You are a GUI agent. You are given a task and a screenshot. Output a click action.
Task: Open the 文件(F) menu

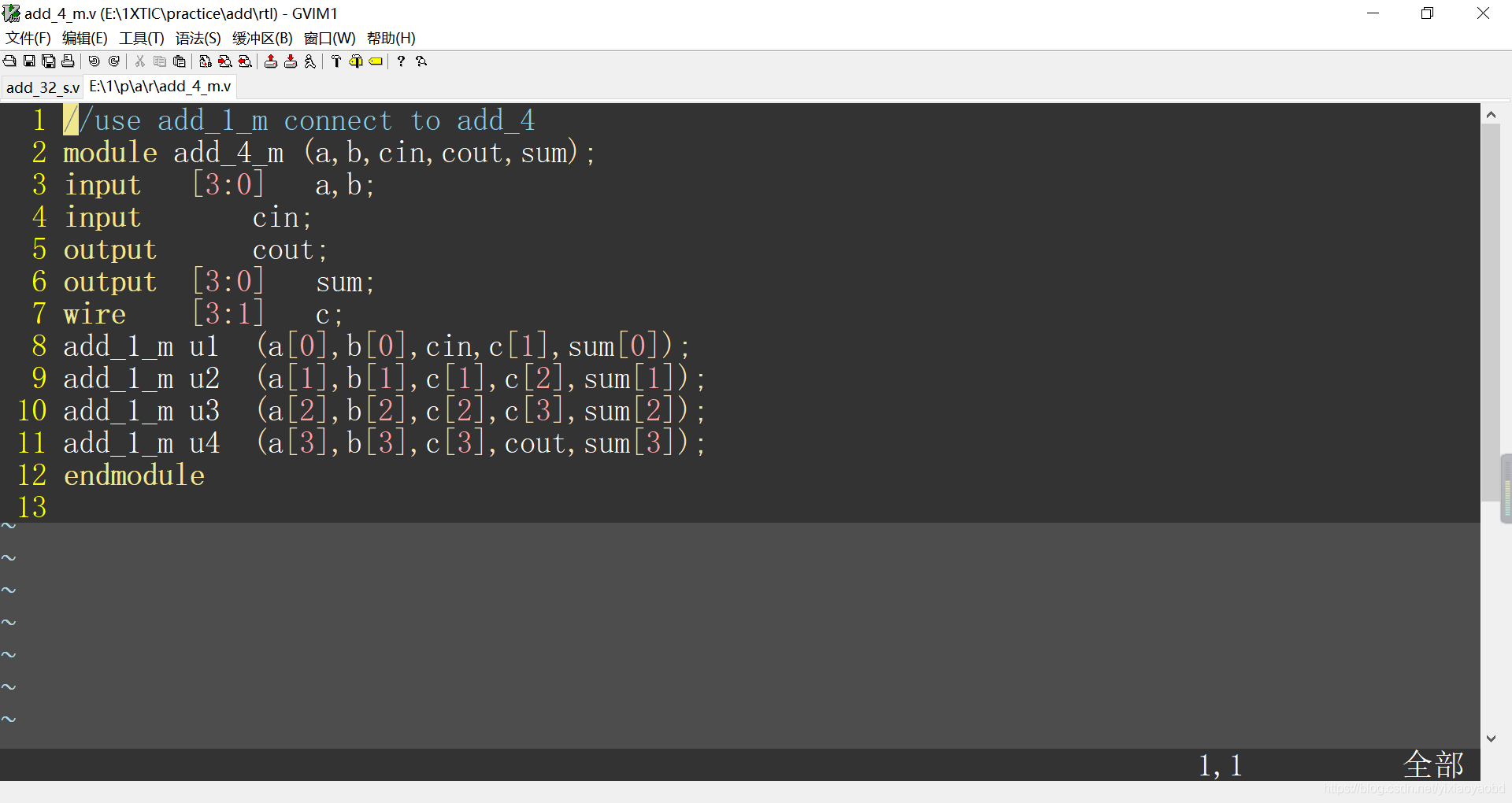(28, 38)
